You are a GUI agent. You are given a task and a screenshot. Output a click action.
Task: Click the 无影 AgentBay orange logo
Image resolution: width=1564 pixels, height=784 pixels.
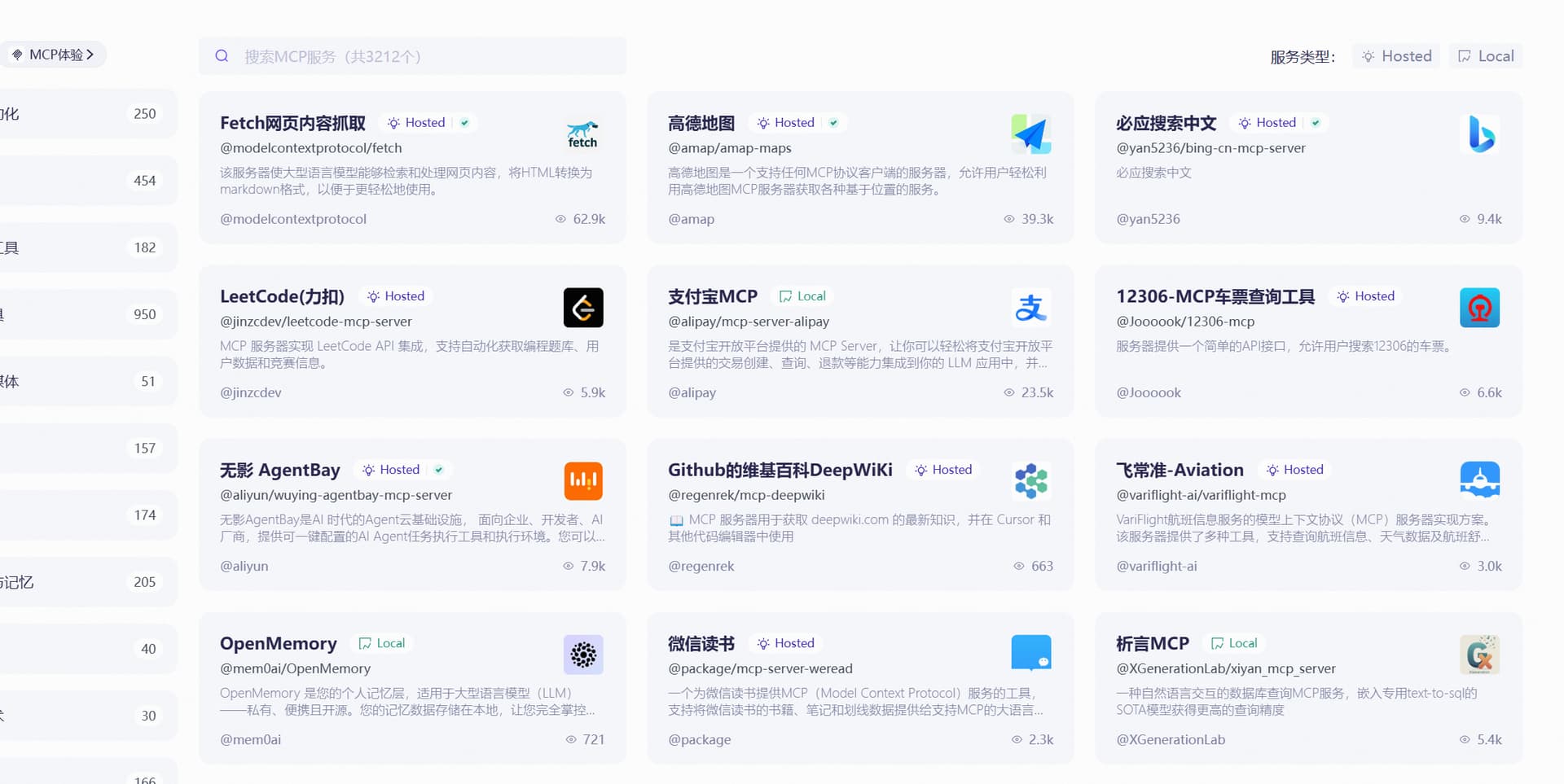point(583,481)
